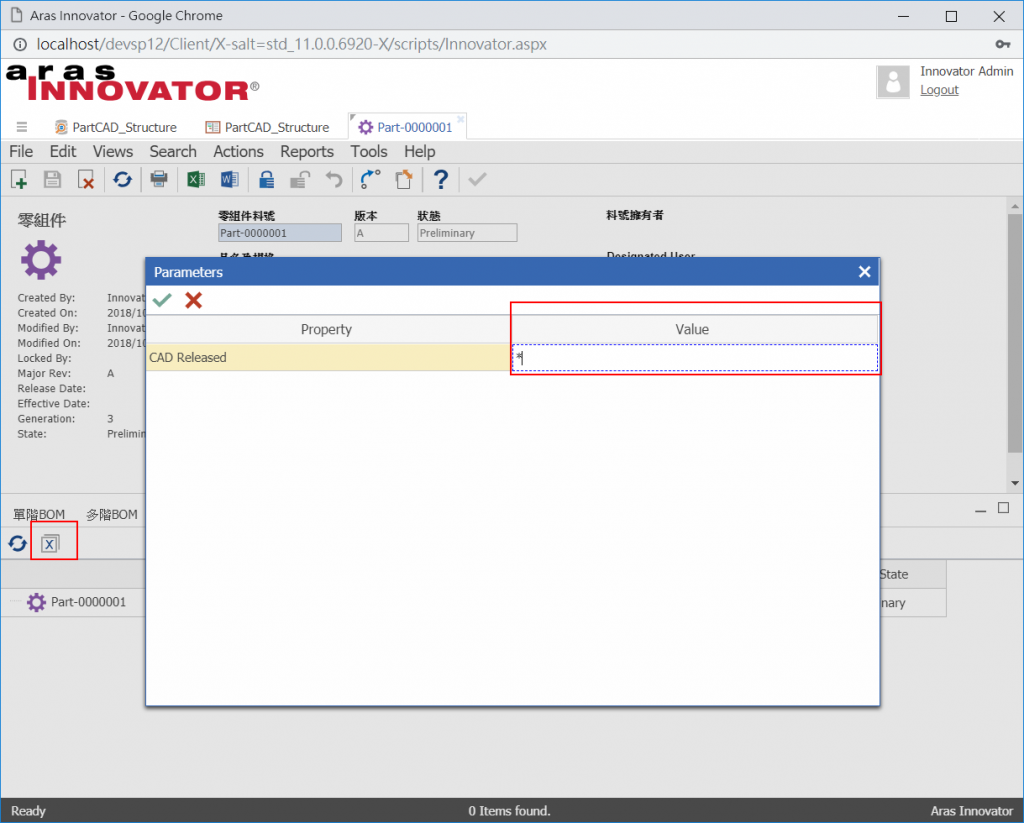Click the Delete item icon with red X

[86, 179]
